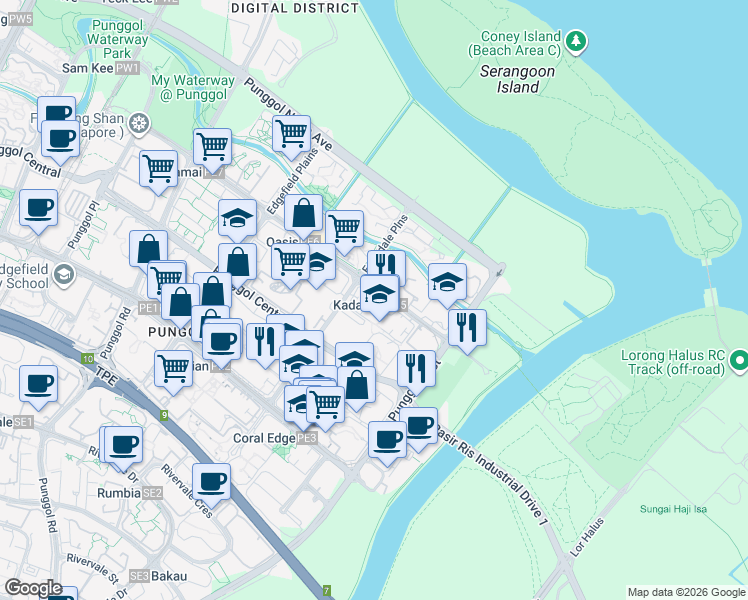This screenshot has height=600, width=748.
Task: Click the Lor Halus road label
Action: click(x=587, y=537)
